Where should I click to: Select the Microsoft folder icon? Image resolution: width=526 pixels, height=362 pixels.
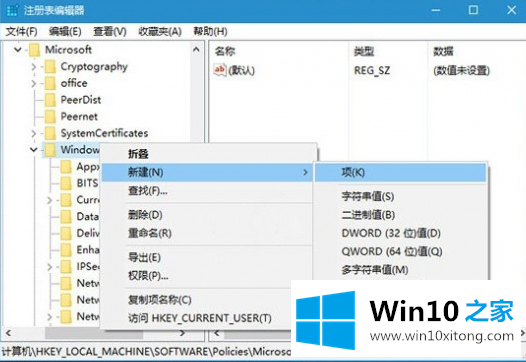[34, 50]
